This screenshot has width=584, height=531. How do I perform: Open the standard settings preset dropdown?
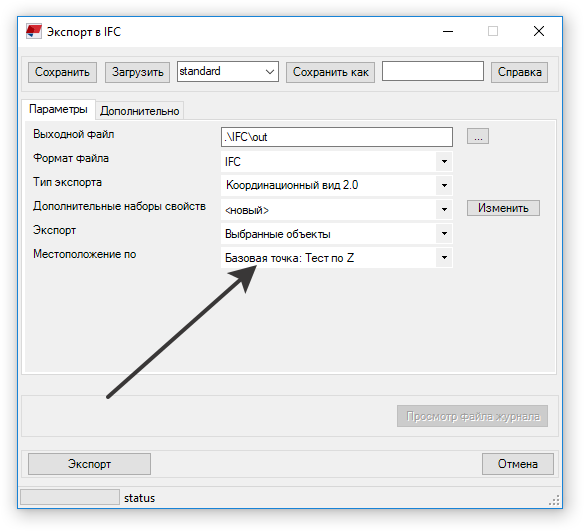point(228,71)
